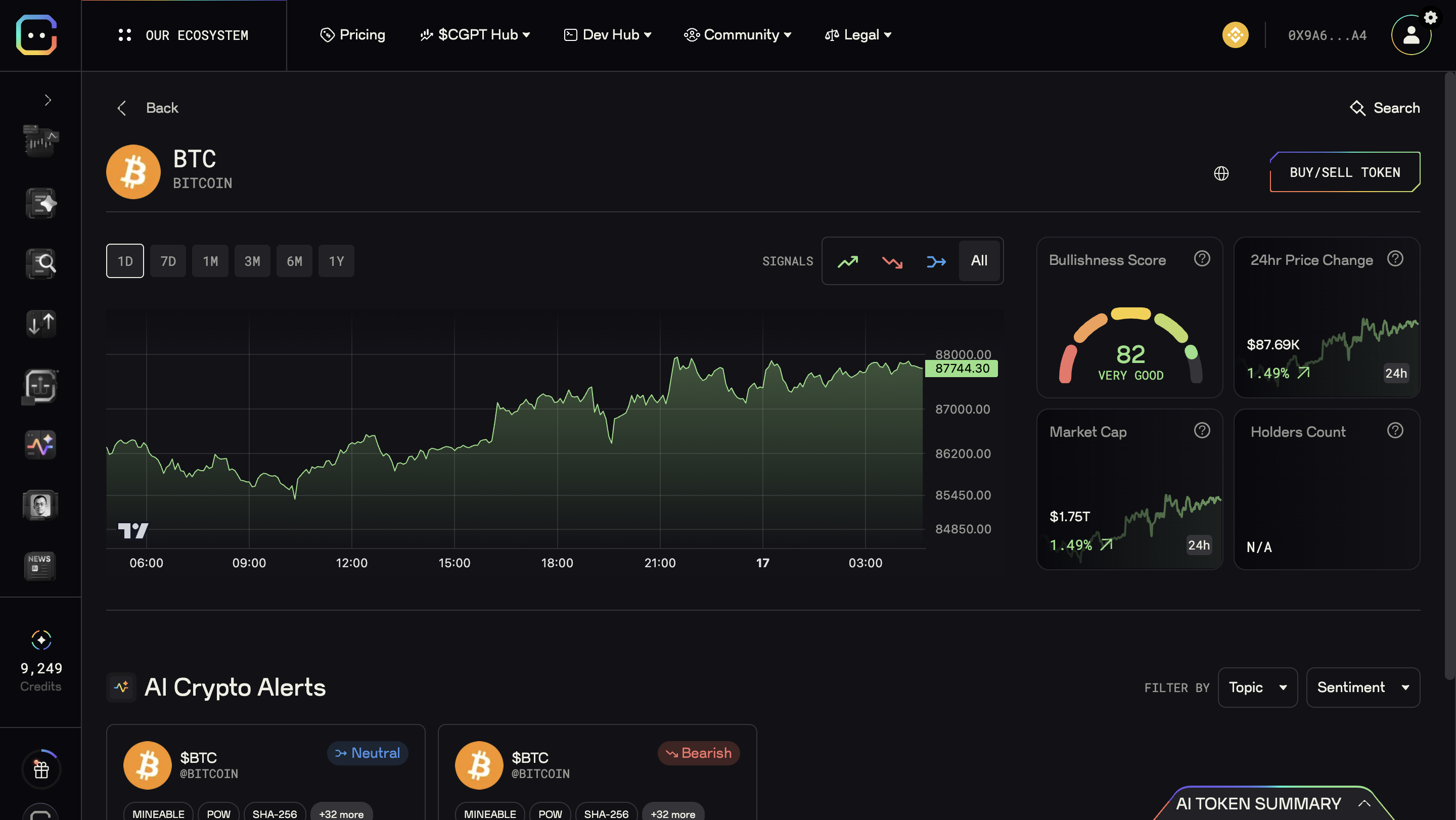1456x820 pixels.
Task: Open the Sentiment filter dropdown
Action: pos(1362,687)
